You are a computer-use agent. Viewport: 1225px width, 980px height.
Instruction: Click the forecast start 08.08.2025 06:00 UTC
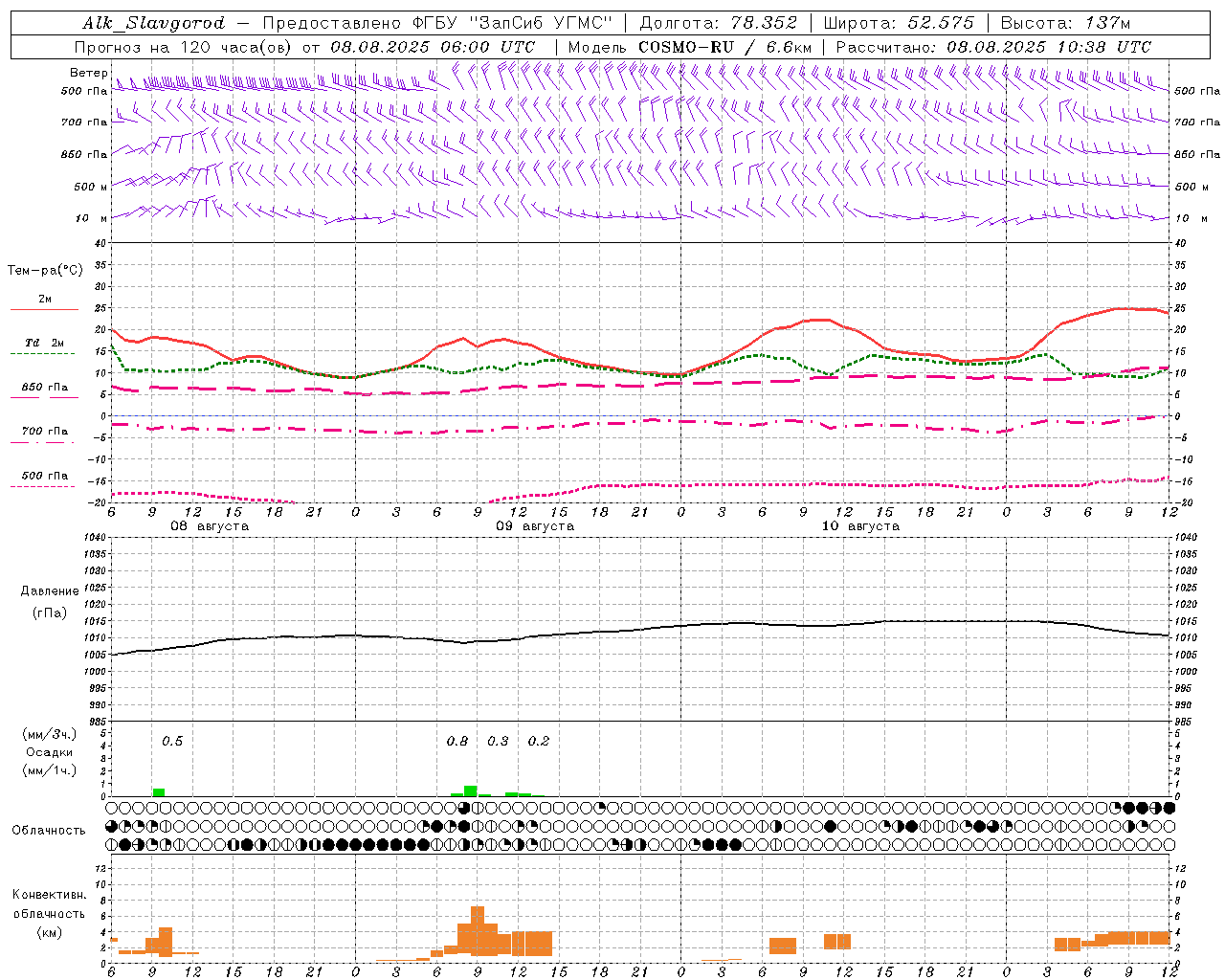[433, 47]
